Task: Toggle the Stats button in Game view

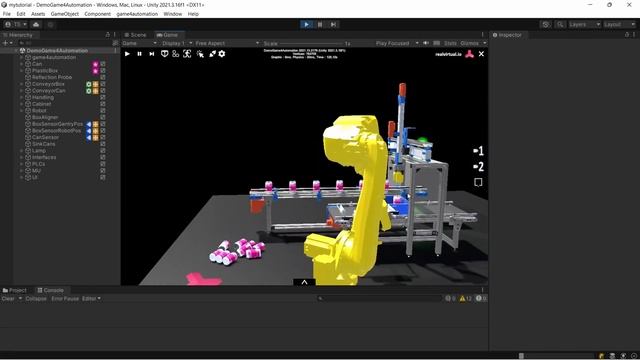Action: (450, 43)
